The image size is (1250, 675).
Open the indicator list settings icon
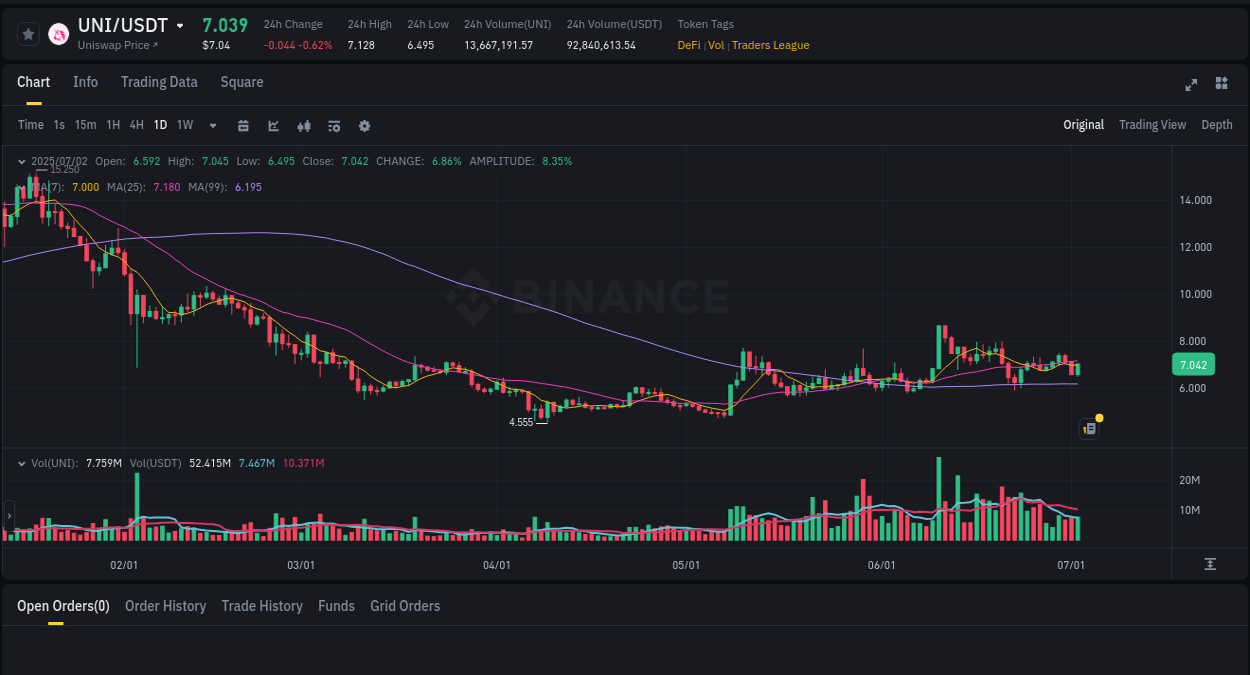tap(334, 125)
